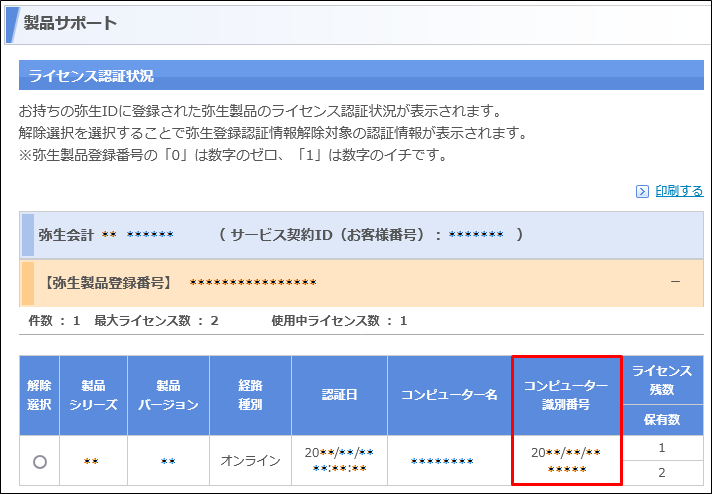Click the 解除選択 column header
The image size is (712, 494).
39,395
